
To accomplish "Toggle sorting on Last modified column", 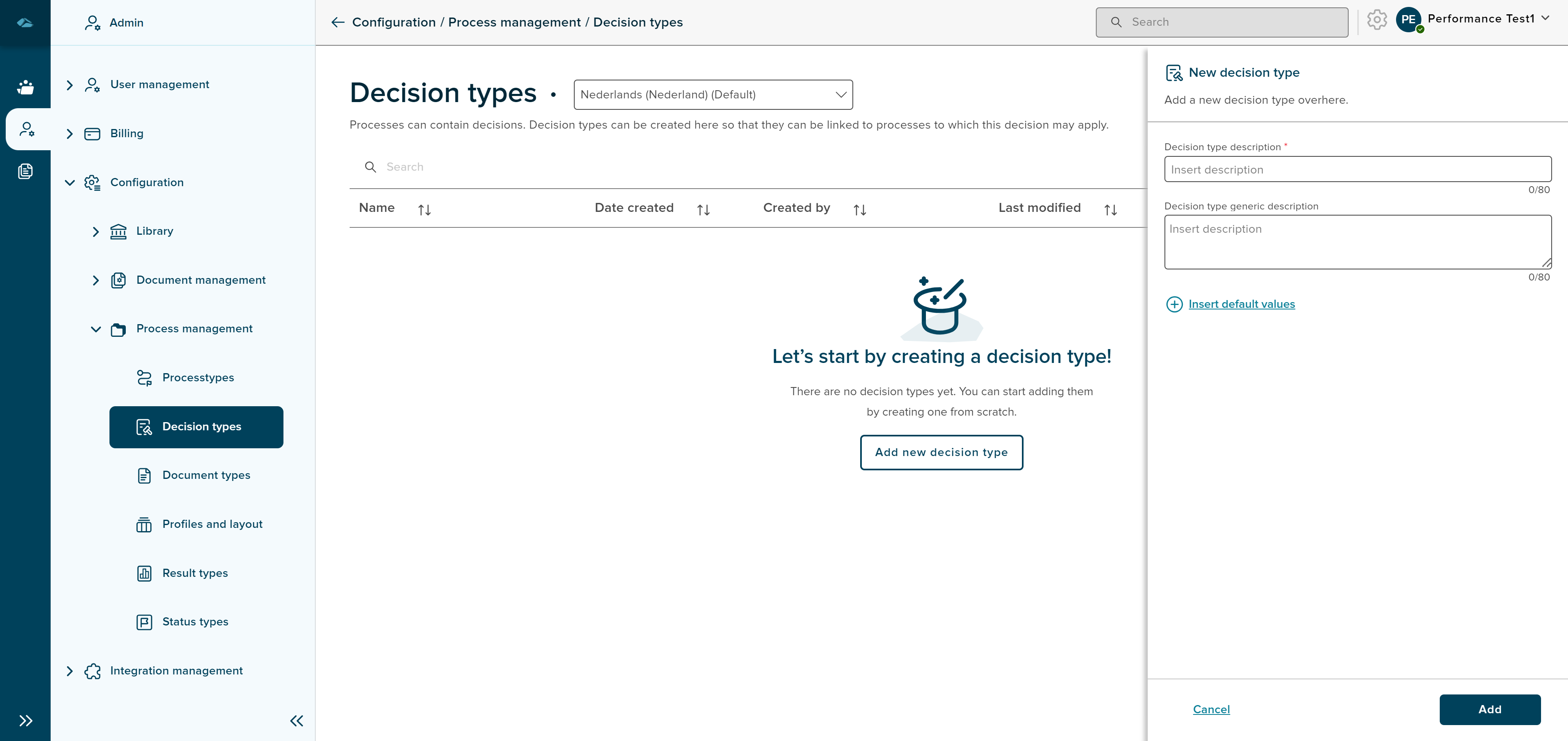I will [x=1110, y=209].
